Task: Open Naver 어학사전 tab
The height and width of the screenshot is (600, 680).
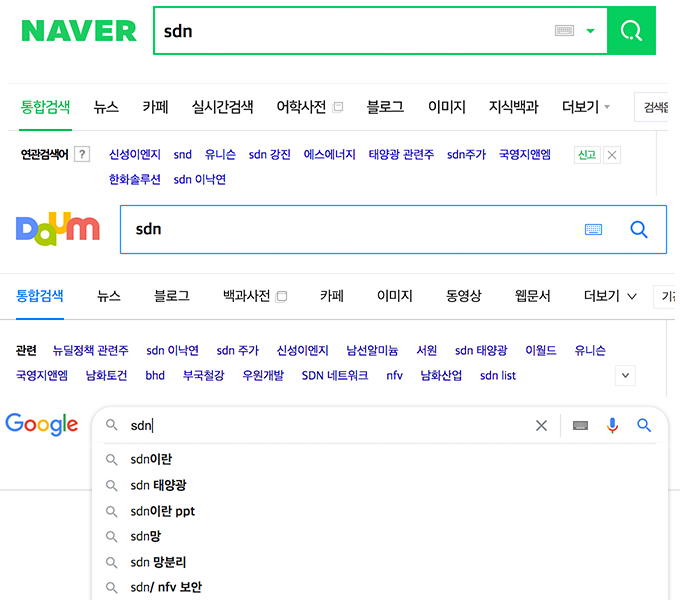Action: (301, 107)
